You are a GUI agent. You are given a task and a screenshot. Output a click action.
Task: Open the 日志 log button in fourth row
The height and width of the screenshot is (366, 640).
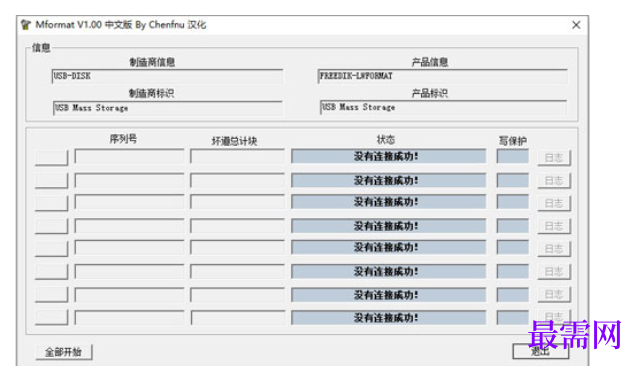(554, 226)
